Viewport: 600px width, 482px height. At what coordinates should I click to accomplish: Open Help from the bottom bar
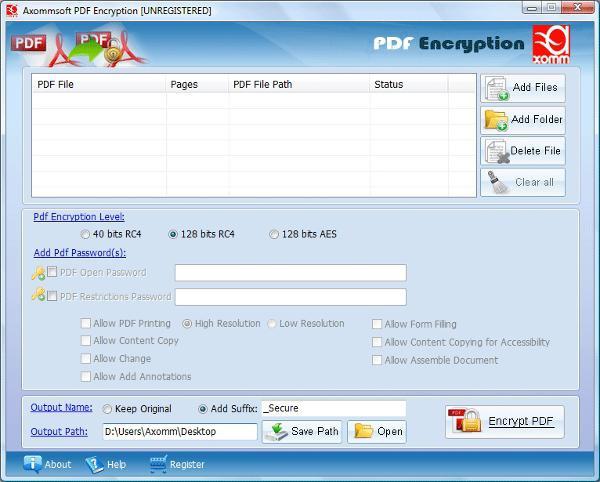[95, 464]
